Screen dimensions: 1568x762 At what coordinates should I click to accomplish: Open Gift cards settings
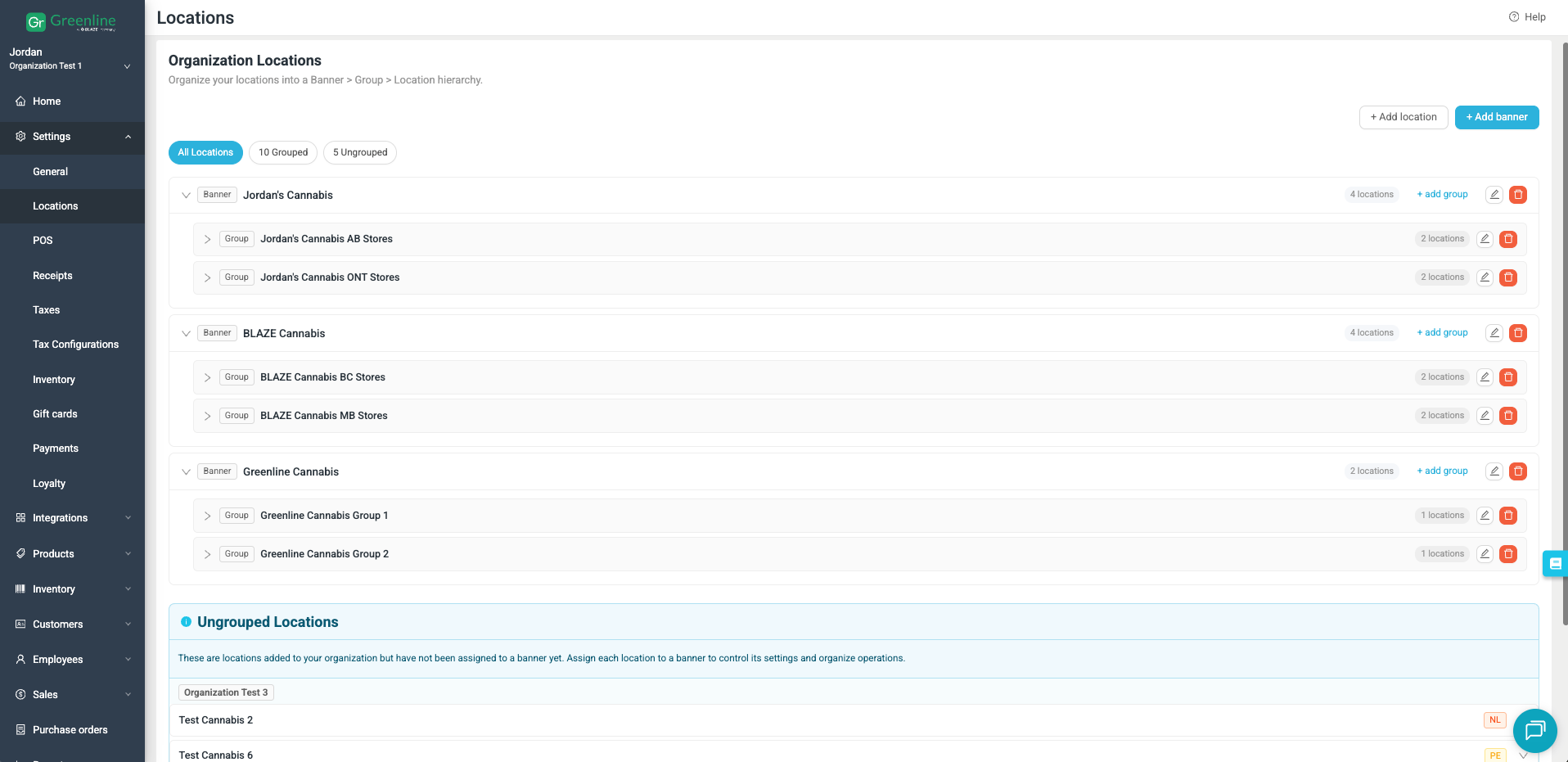point(72,414)
